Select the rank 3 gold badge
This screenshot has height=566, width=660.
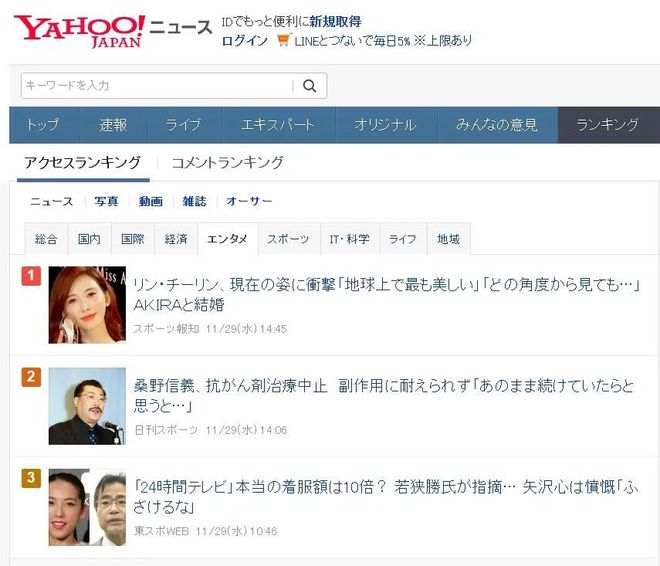(31, 478)
